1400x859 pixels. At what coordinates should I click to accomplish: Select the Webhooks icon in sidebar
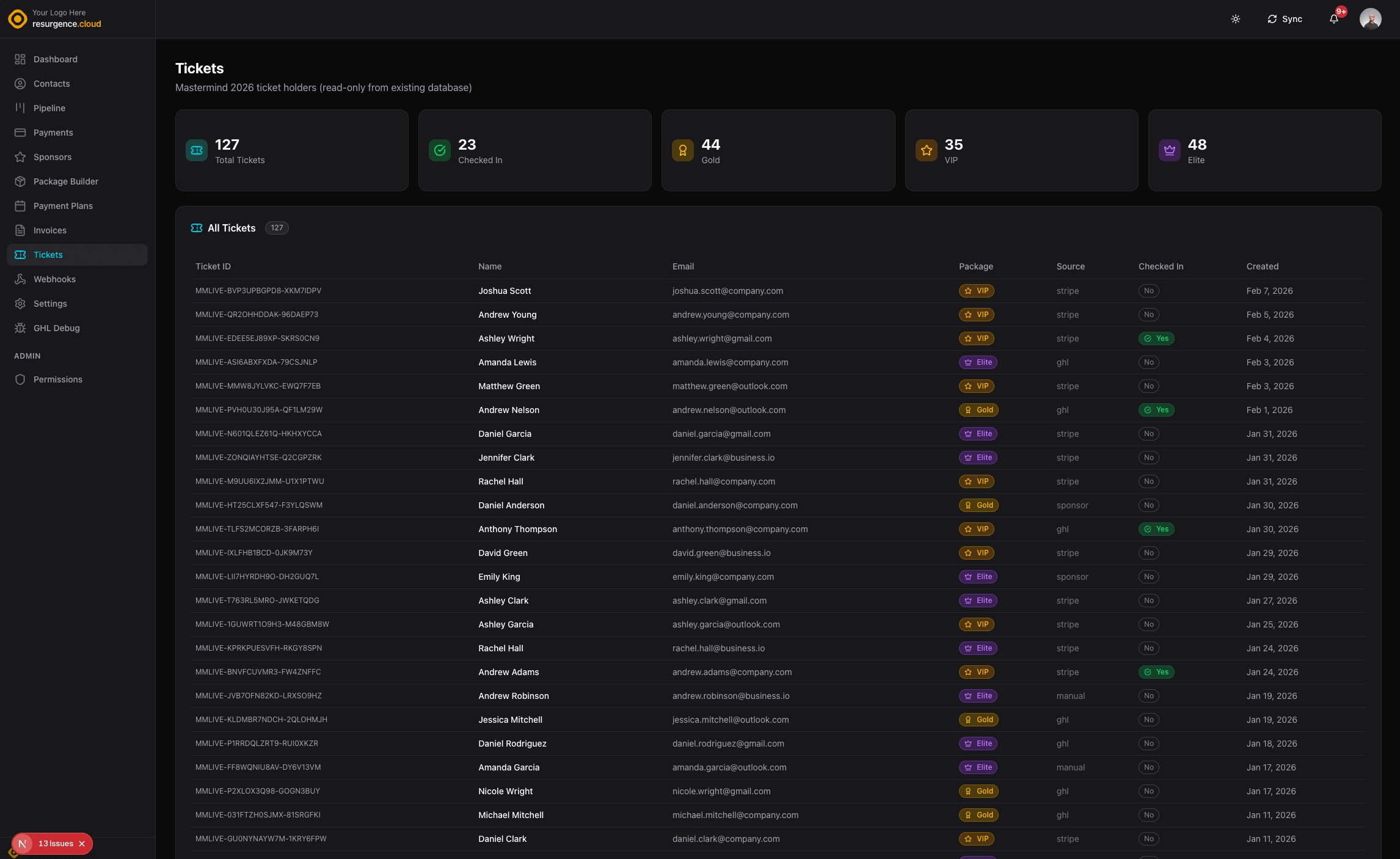point(20,279)
